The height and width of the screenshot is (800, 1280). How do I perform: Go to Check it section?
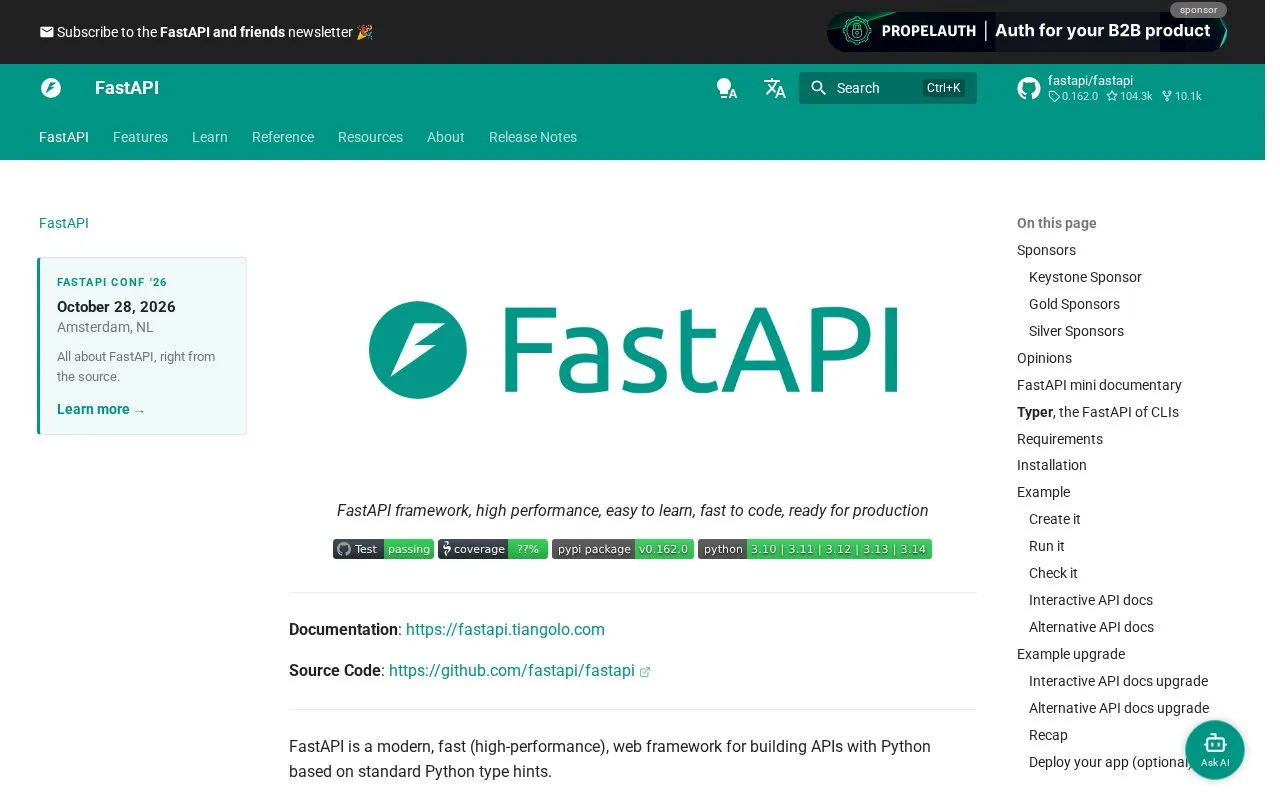pos(1053,573)
